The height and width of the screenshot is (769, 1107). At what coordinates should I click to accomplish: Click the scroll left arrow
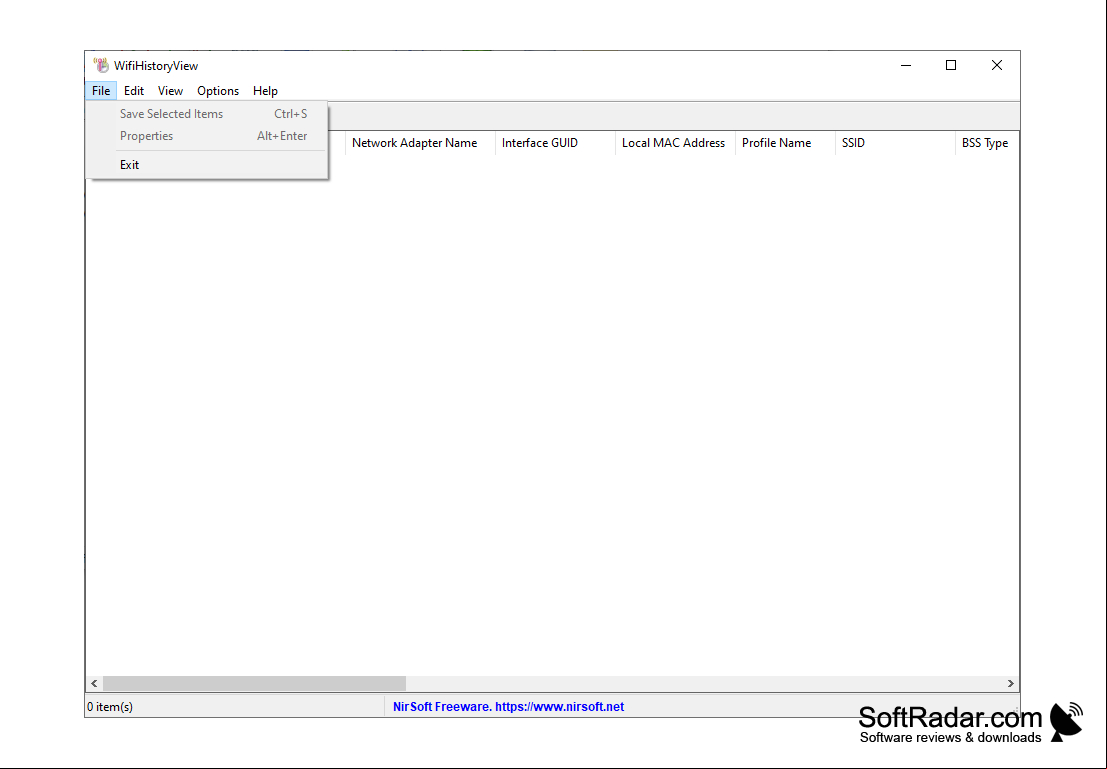(94, 684)
